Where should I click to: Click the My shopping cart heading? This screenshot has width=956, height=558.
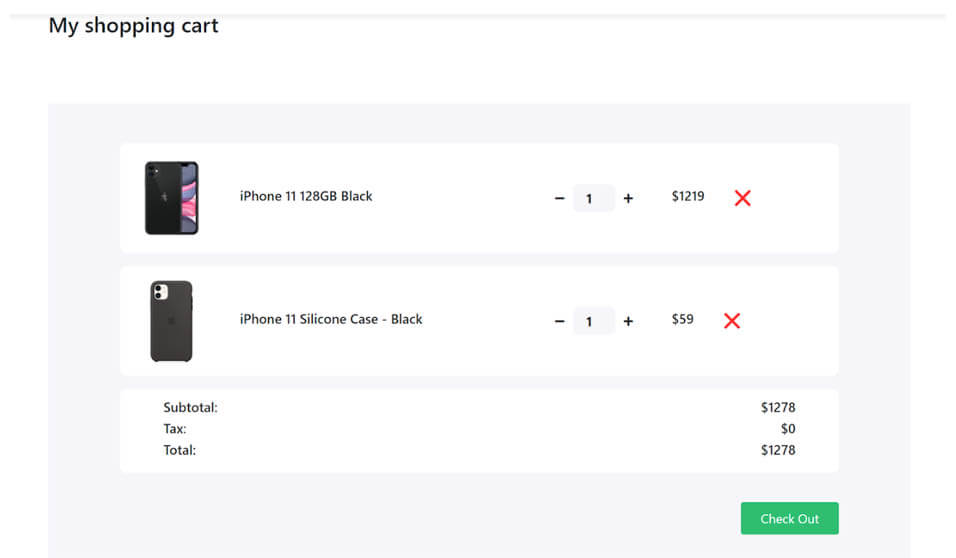click(133, 26)
